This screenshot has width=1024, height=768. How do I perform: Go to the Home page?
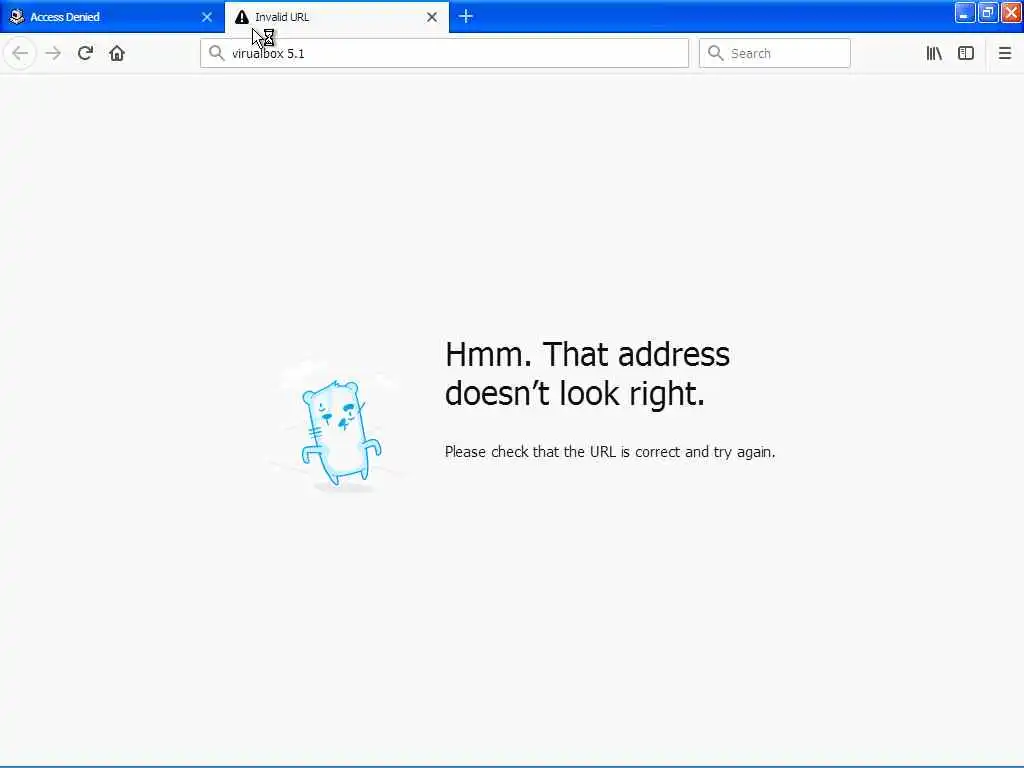pyautogui.click(x=117, y=53)
